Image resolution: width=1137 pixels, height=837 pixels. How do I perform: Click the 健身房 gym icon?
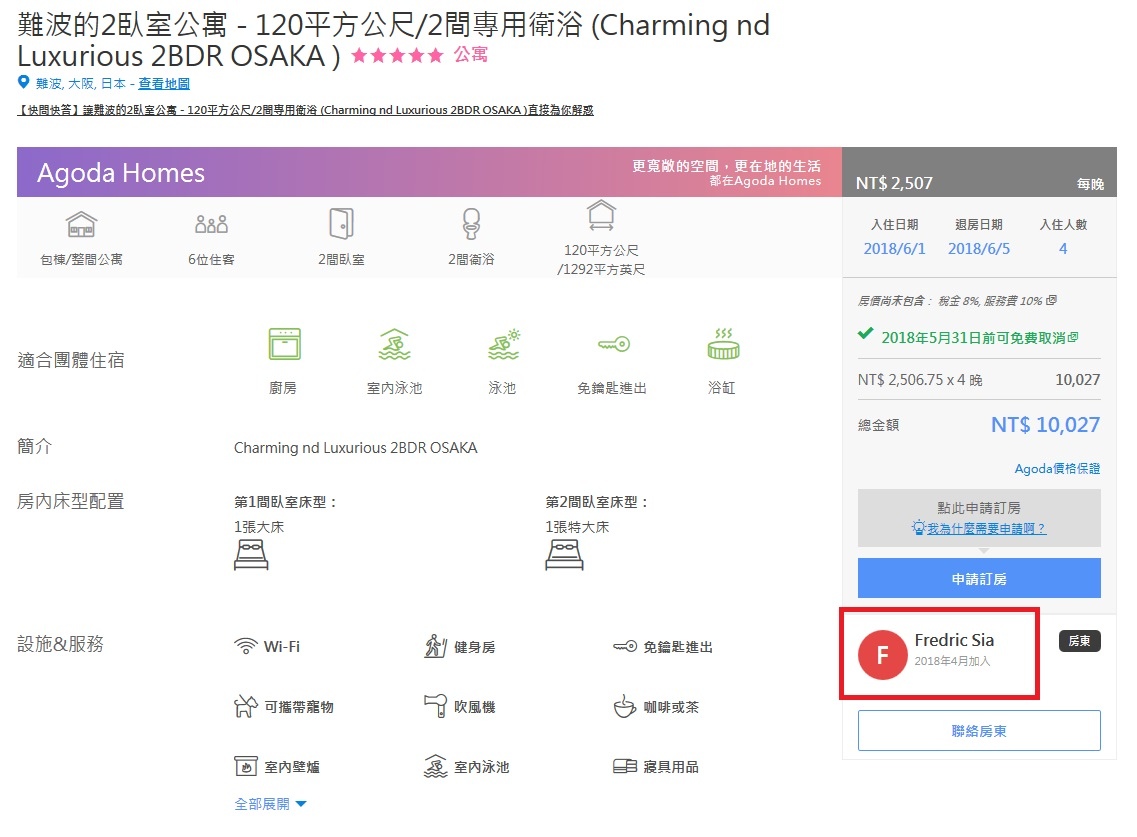pos(435,646)
